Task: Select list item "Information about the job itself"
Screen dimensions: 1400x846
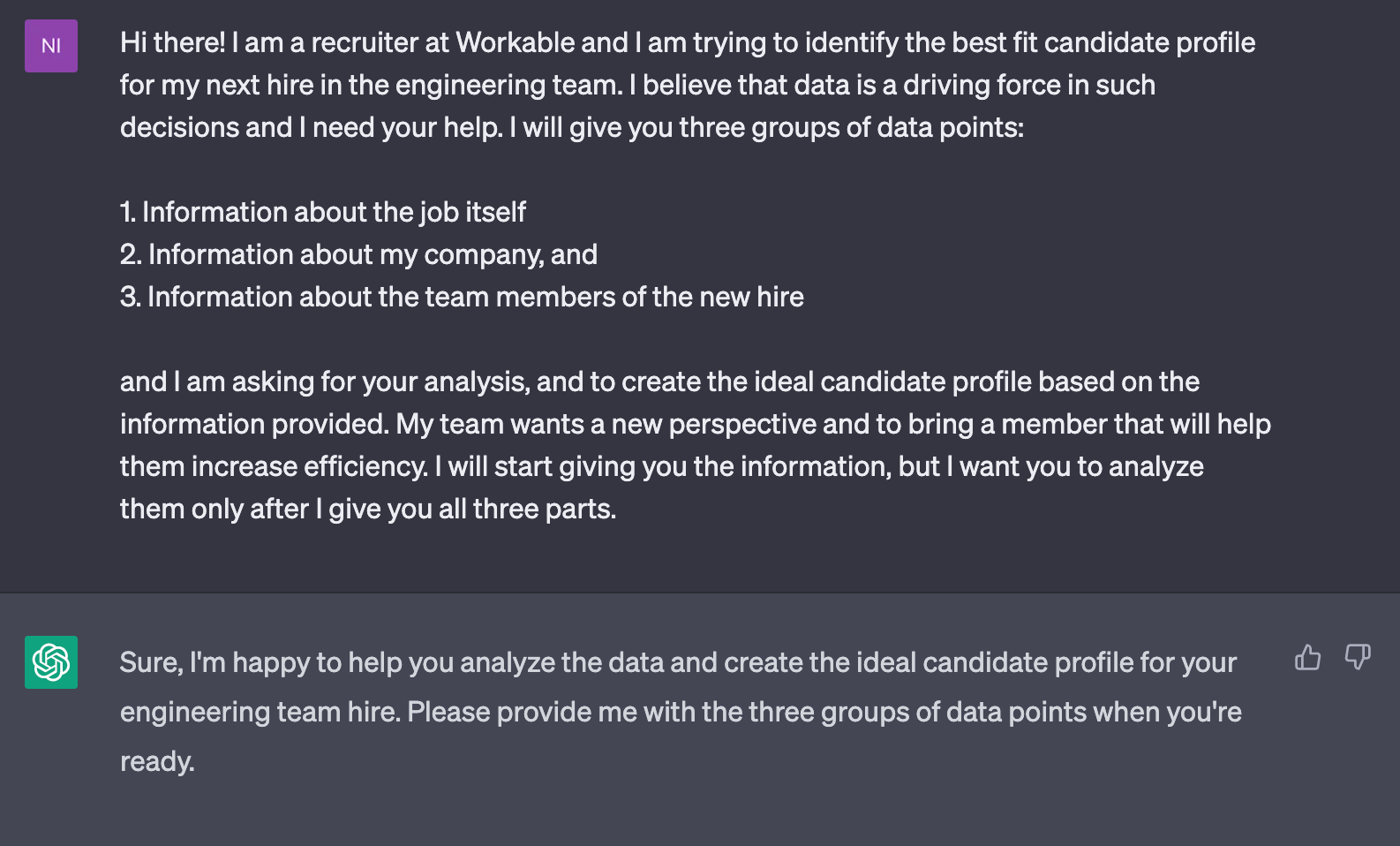Action: pyautogui.click(x=323, y=212)
